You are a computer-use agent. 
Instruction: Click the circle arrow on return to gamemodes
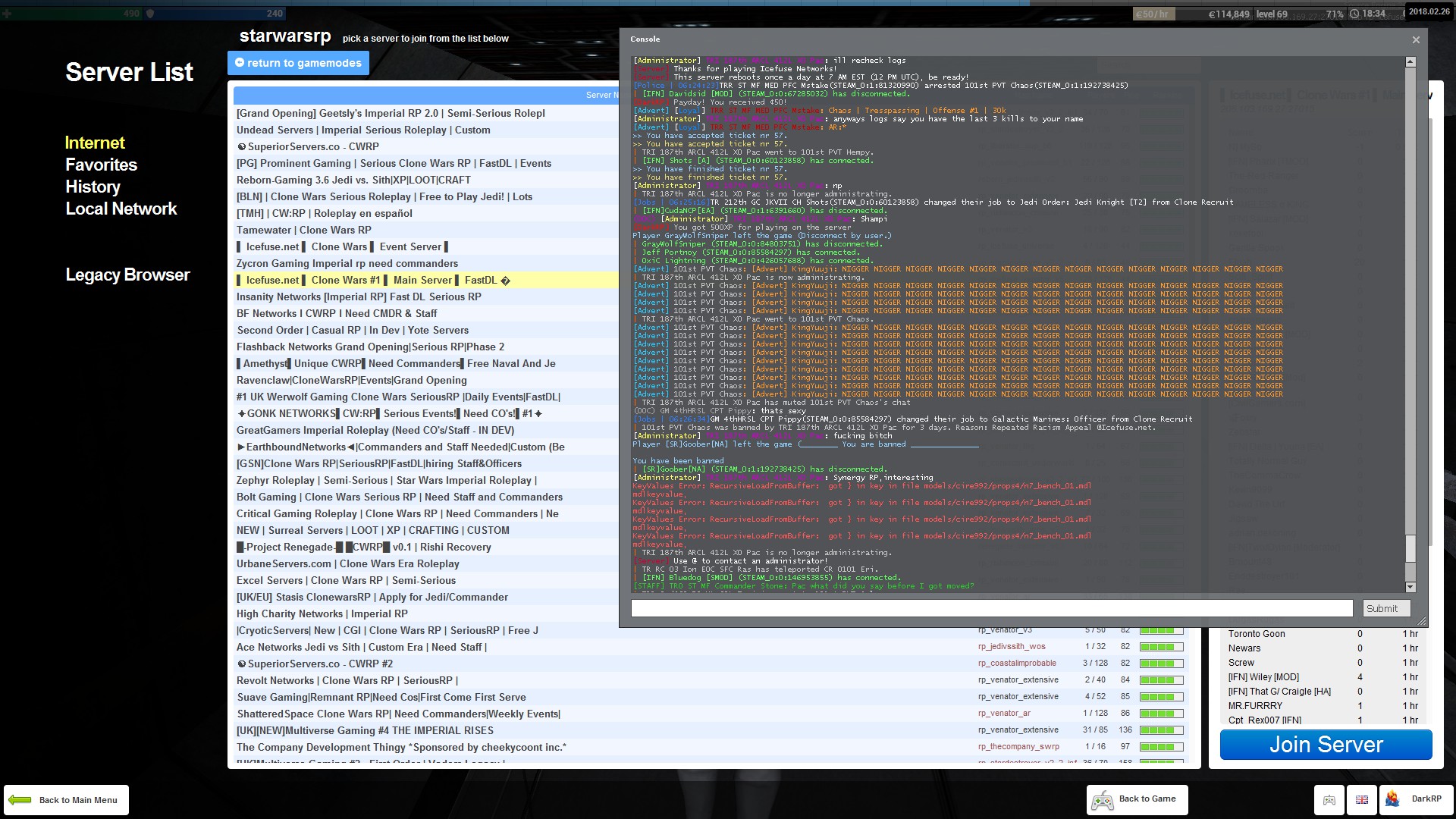click(x=240, y=62)
